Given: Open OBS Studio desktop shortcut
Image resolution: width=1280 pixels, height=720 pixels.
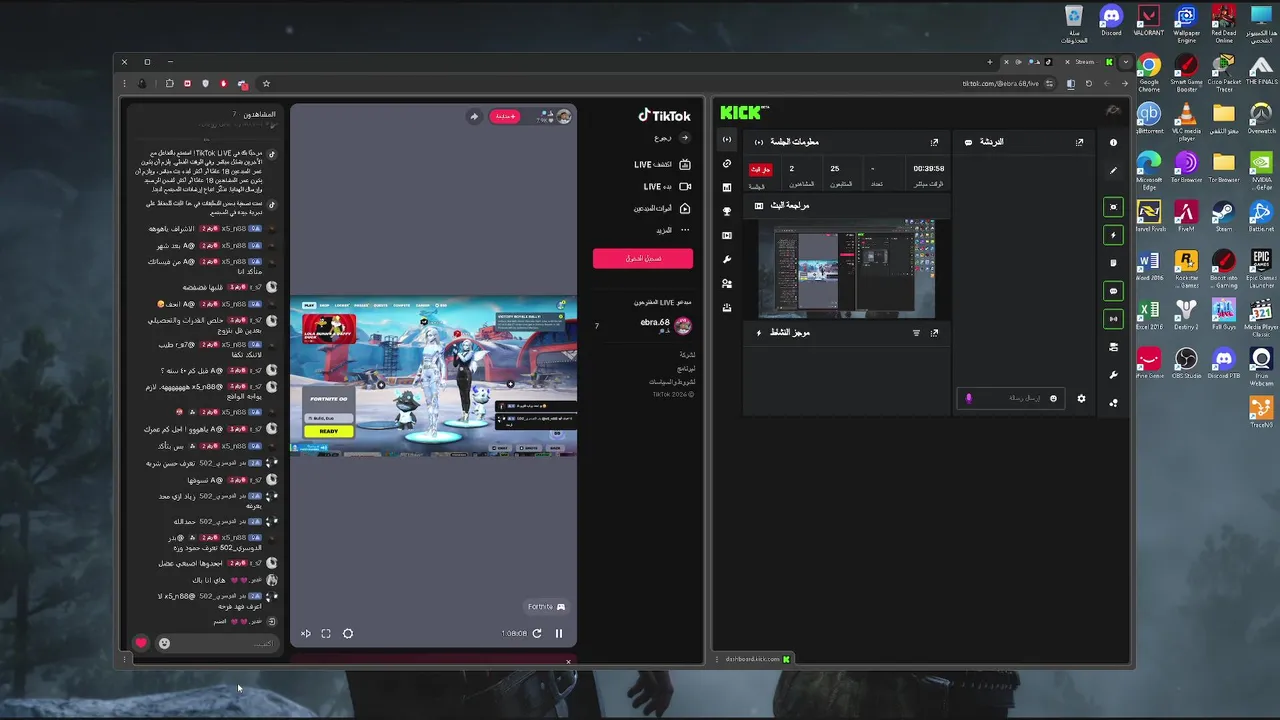Looking at the screenshot, I should [x=1186, y=363].
